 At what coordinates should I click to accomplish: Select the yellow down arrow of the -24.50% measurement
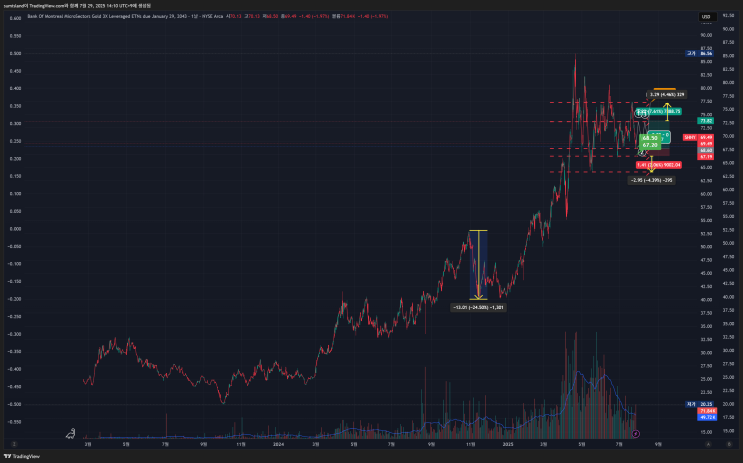click(479, 264)
